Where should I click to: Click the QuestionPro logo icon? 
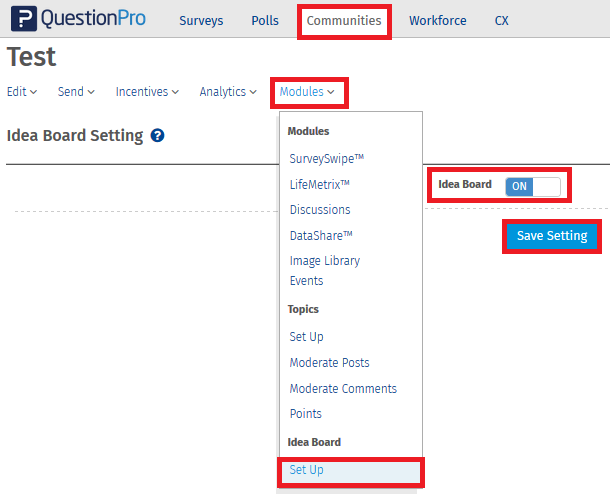[x=23, y=20]
